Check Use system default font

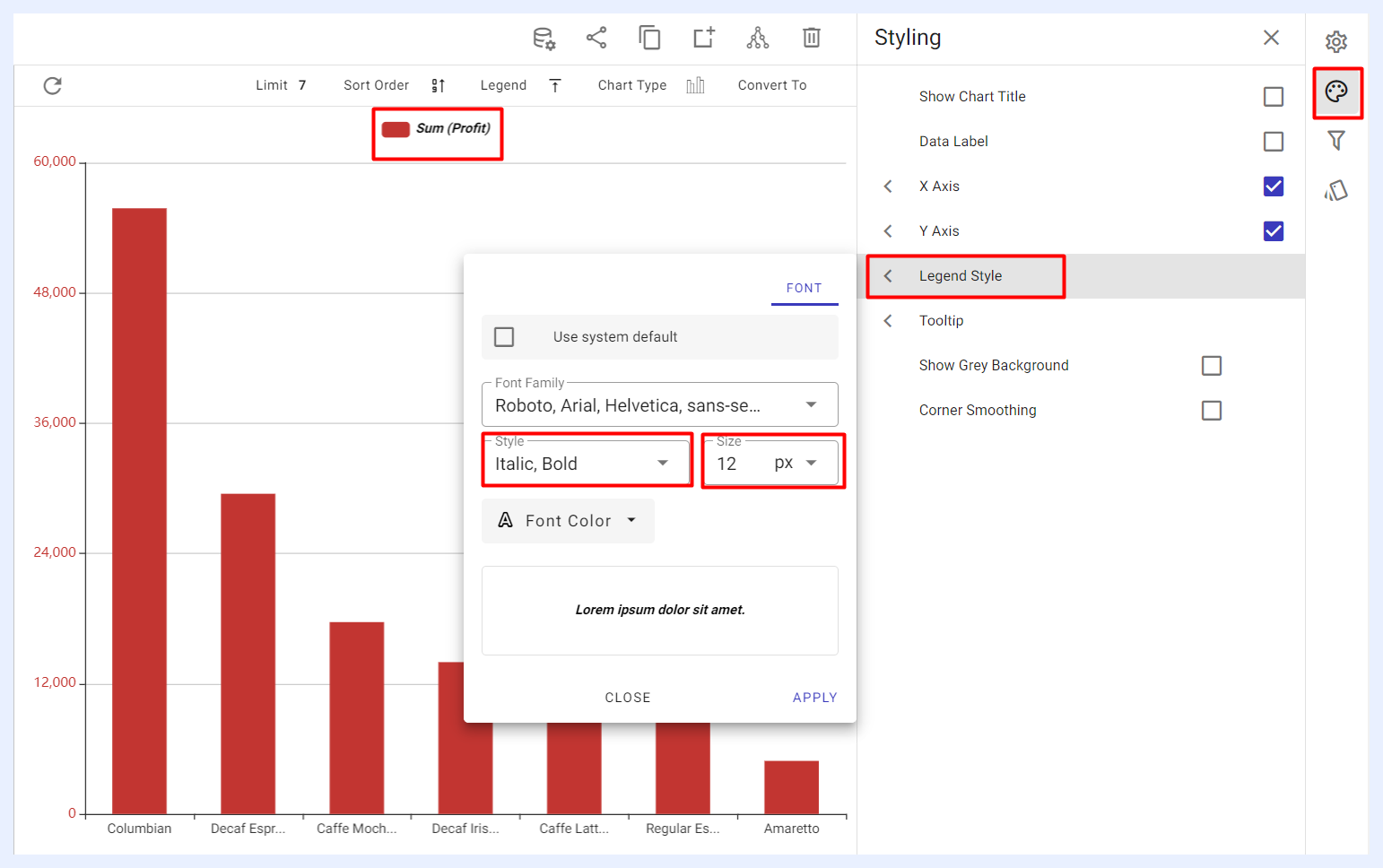[x=505, y=337]
